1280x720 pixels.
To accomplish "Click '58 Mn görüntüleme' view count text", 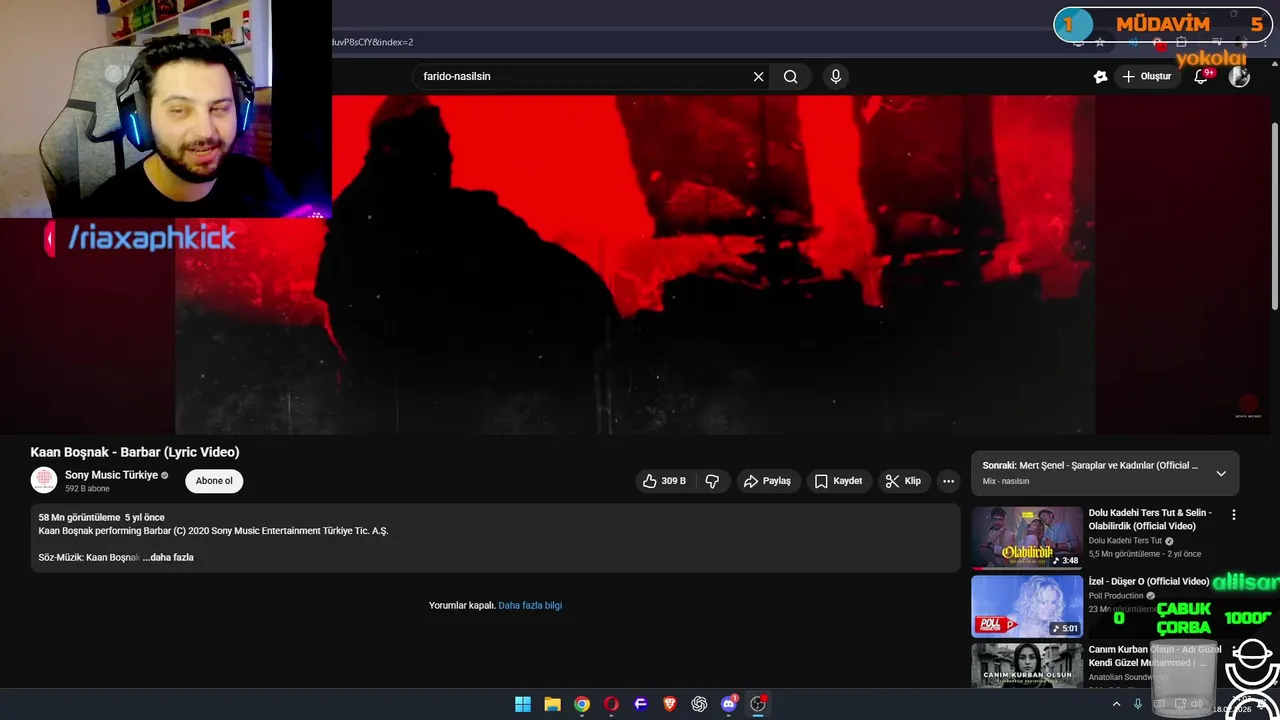I will 79,518.
